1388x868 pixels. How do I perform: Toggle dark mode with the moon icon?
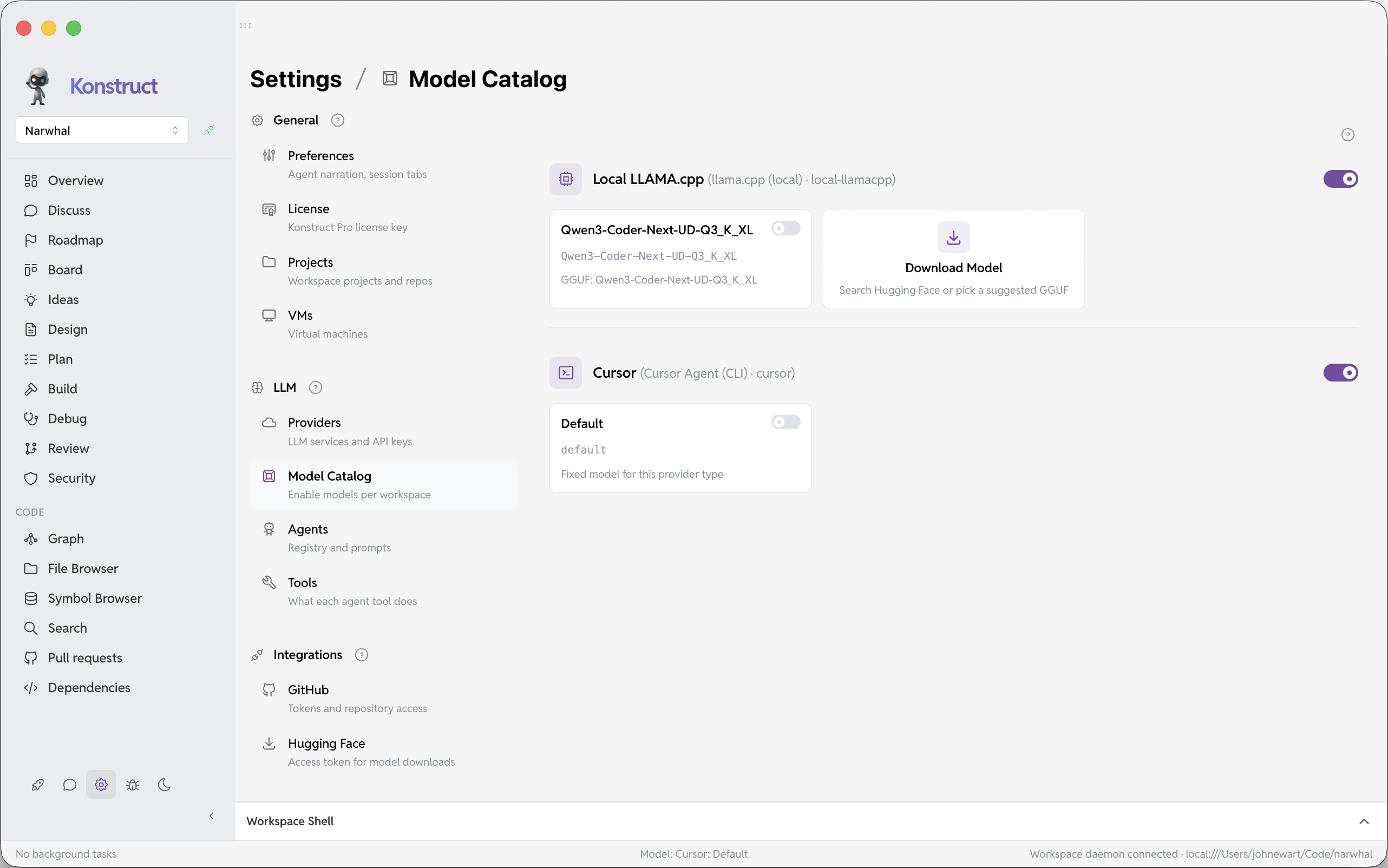(x=164, y=785)
